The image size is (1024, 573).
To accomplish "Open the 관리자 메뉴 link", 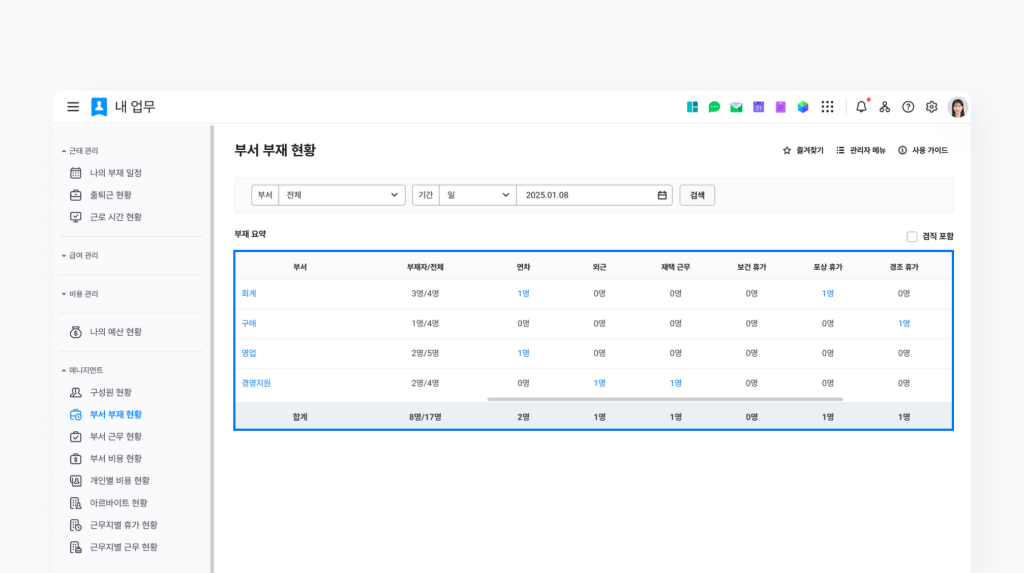I will (861, 150).
